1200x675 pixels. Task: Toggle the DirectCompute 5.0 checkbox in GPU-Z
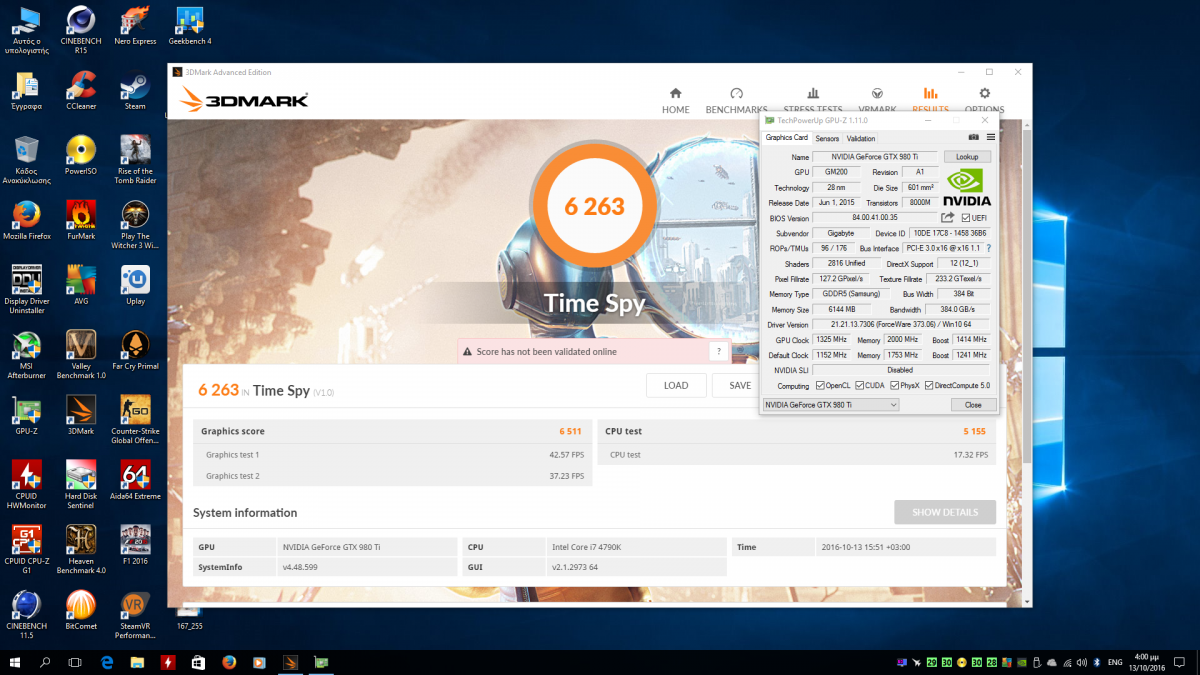point(930,386)
